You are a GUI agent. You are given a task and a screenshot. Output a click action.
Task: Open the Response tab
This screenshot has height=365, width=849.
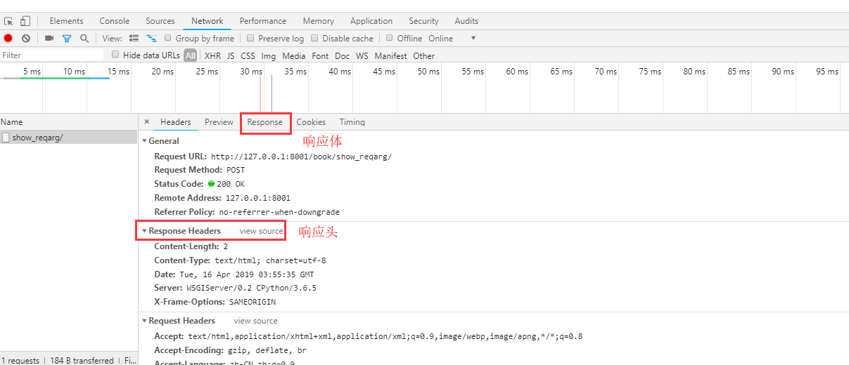(x=265, y=122)
